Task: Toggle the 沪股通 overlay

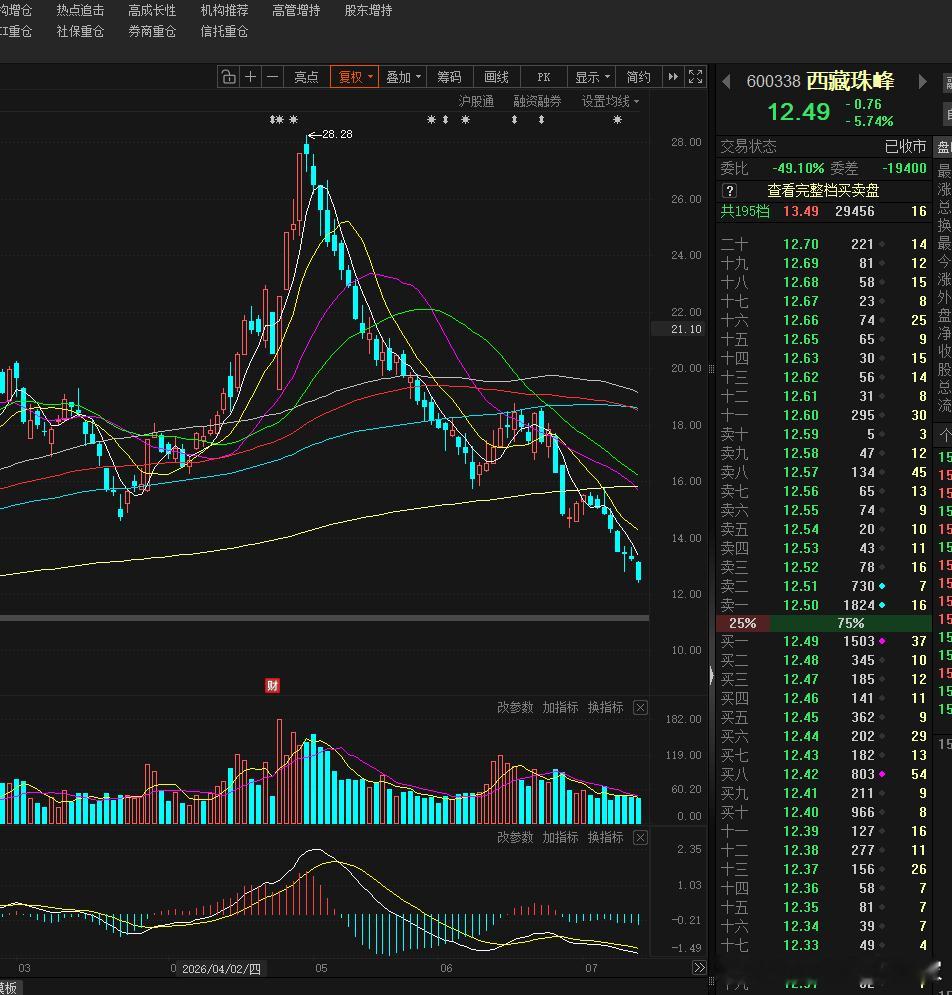Action: [x=476, y=101]
